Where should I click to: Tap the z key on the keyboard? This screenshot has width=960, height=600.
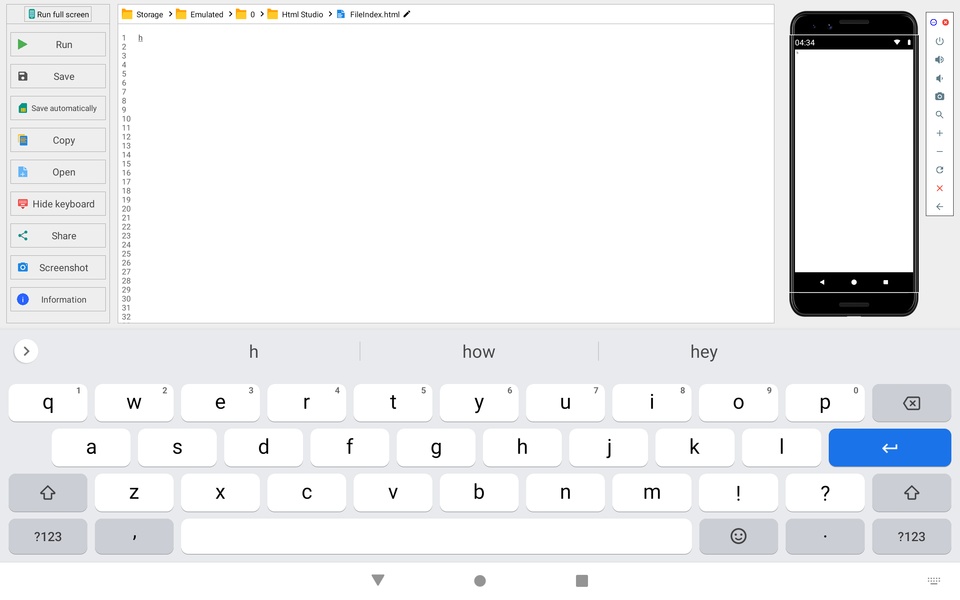(x=134, y=492)
